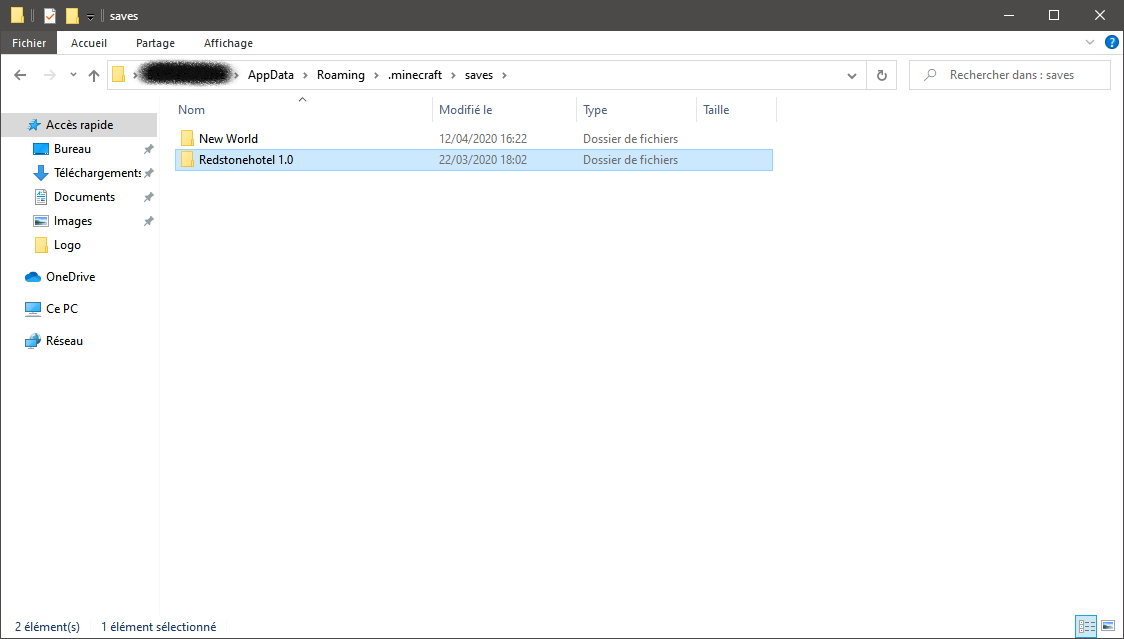Open the address bar history dropdown
The width and height of the screenshot is (1124, 639).
[852, 74]
